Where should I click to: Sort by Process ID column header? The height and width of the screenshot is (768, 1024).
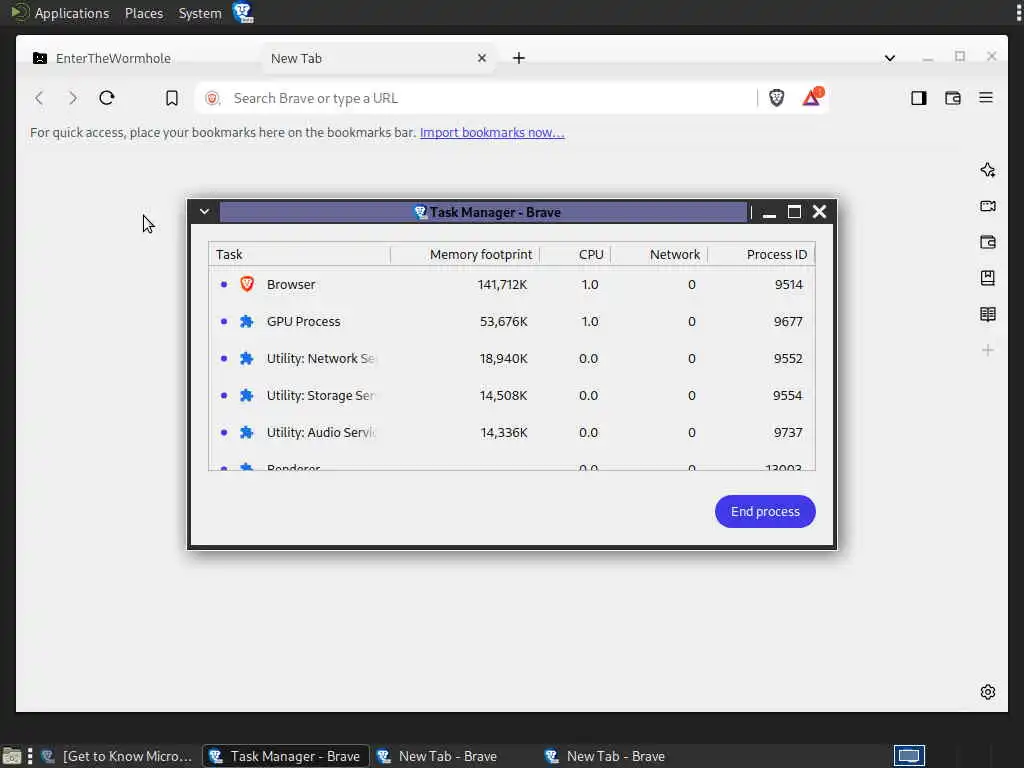[x=761, y=254]
